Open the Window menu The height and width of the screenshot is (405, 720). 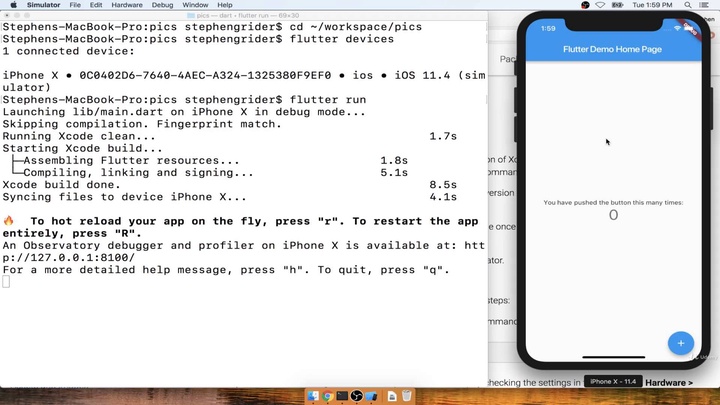194,5
